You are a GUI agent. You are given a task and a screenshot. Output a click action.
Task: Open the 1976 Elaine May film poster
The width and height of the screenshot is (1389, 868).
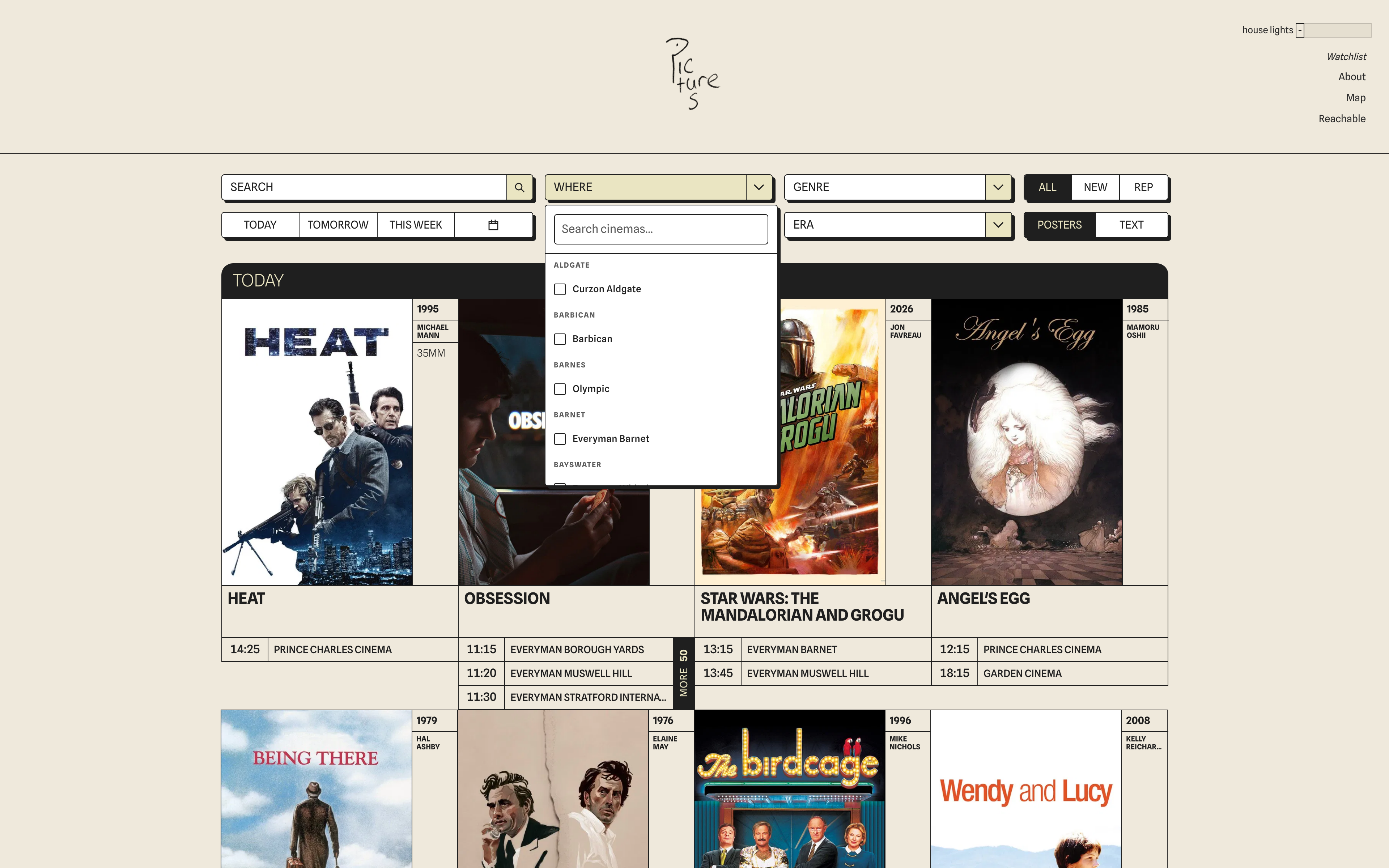[x=553, y=790]
